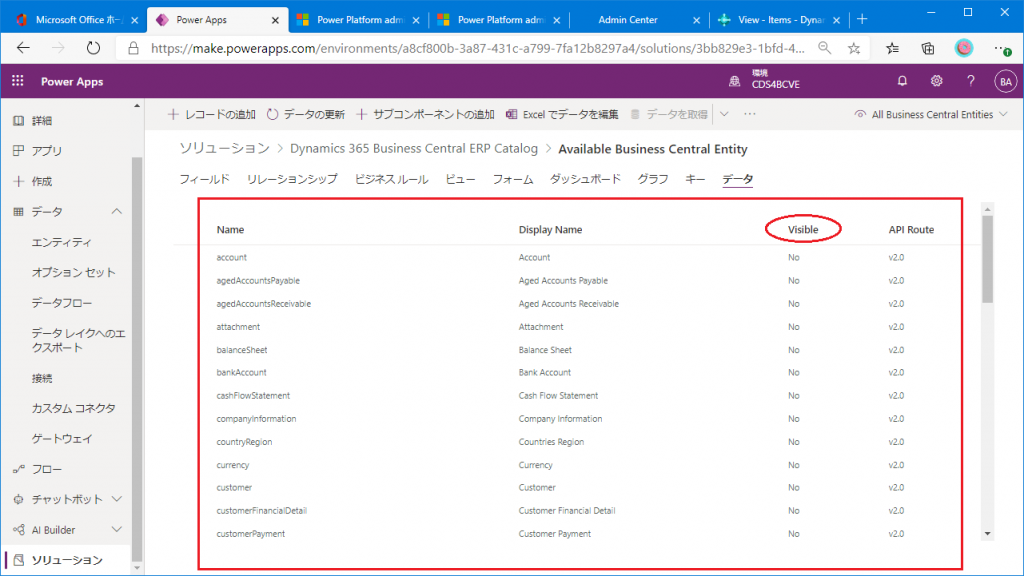Open the Power Apps app launcher waffle
This screenshot has height=576, width=1024.
point(18,81)
